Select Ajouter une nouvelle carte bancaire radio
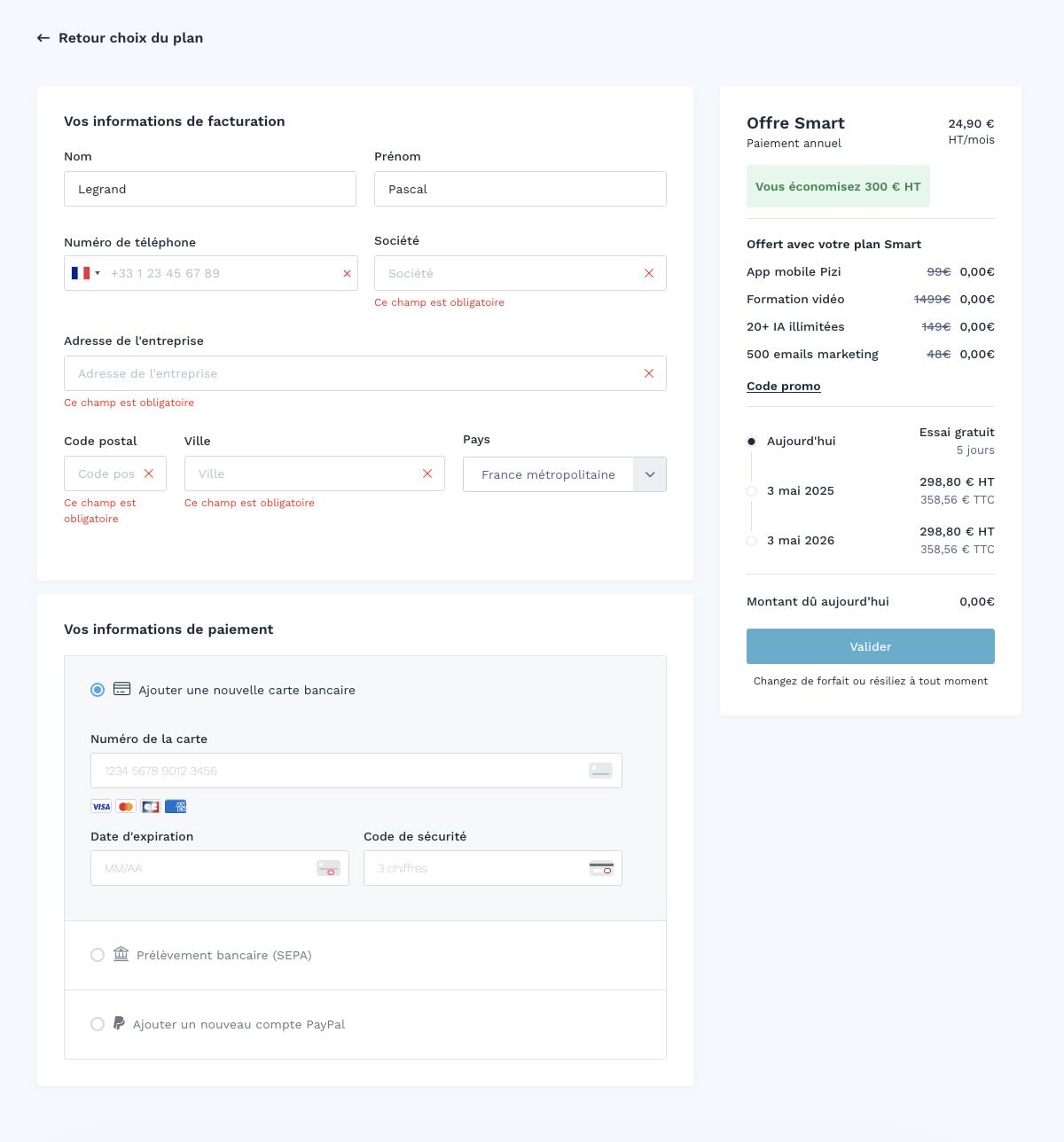Viewport: 1064px width, 1142px height. pos(98,690)
